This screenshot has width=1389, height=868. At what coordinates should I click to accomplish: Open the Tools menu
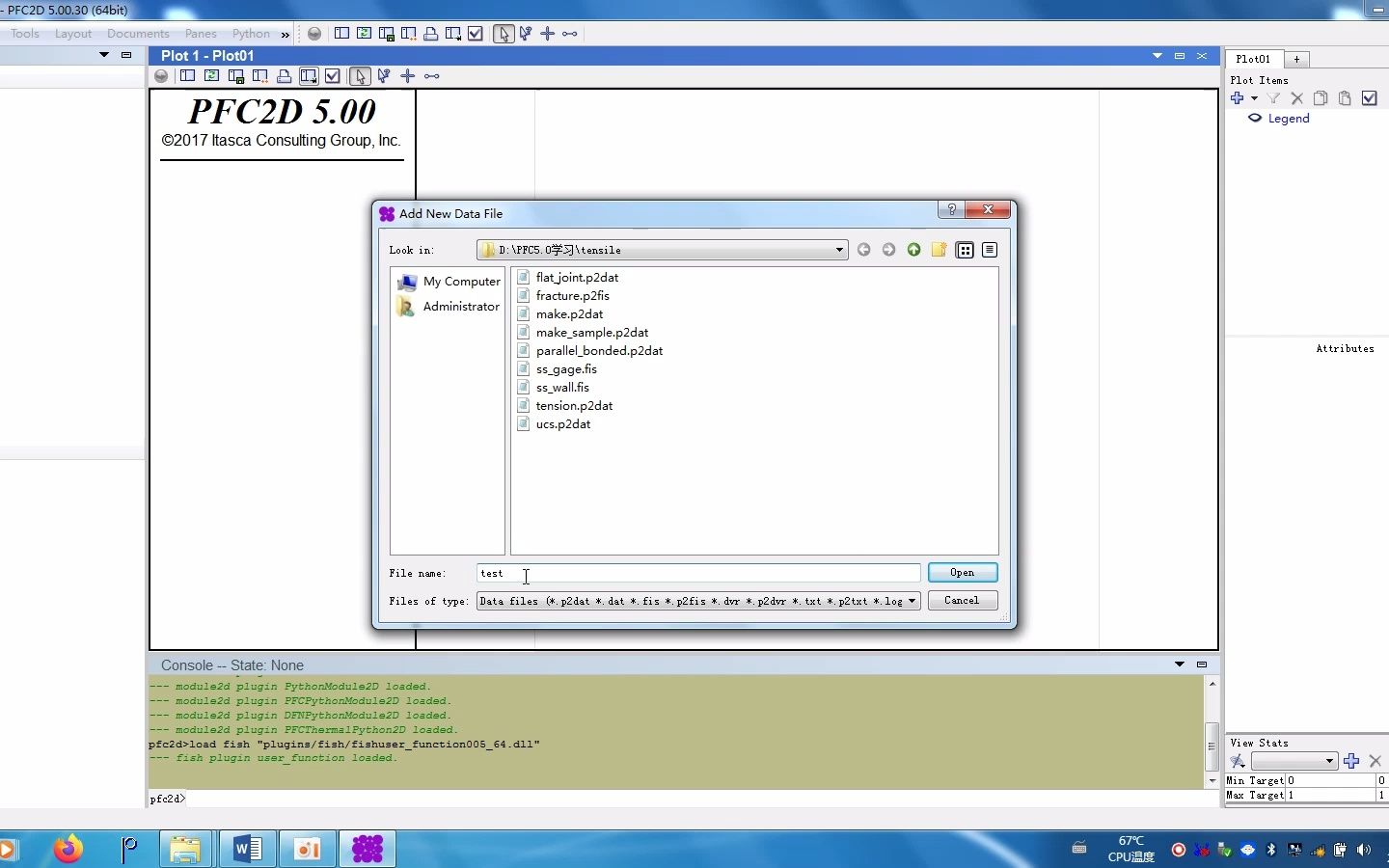(25, 34)
